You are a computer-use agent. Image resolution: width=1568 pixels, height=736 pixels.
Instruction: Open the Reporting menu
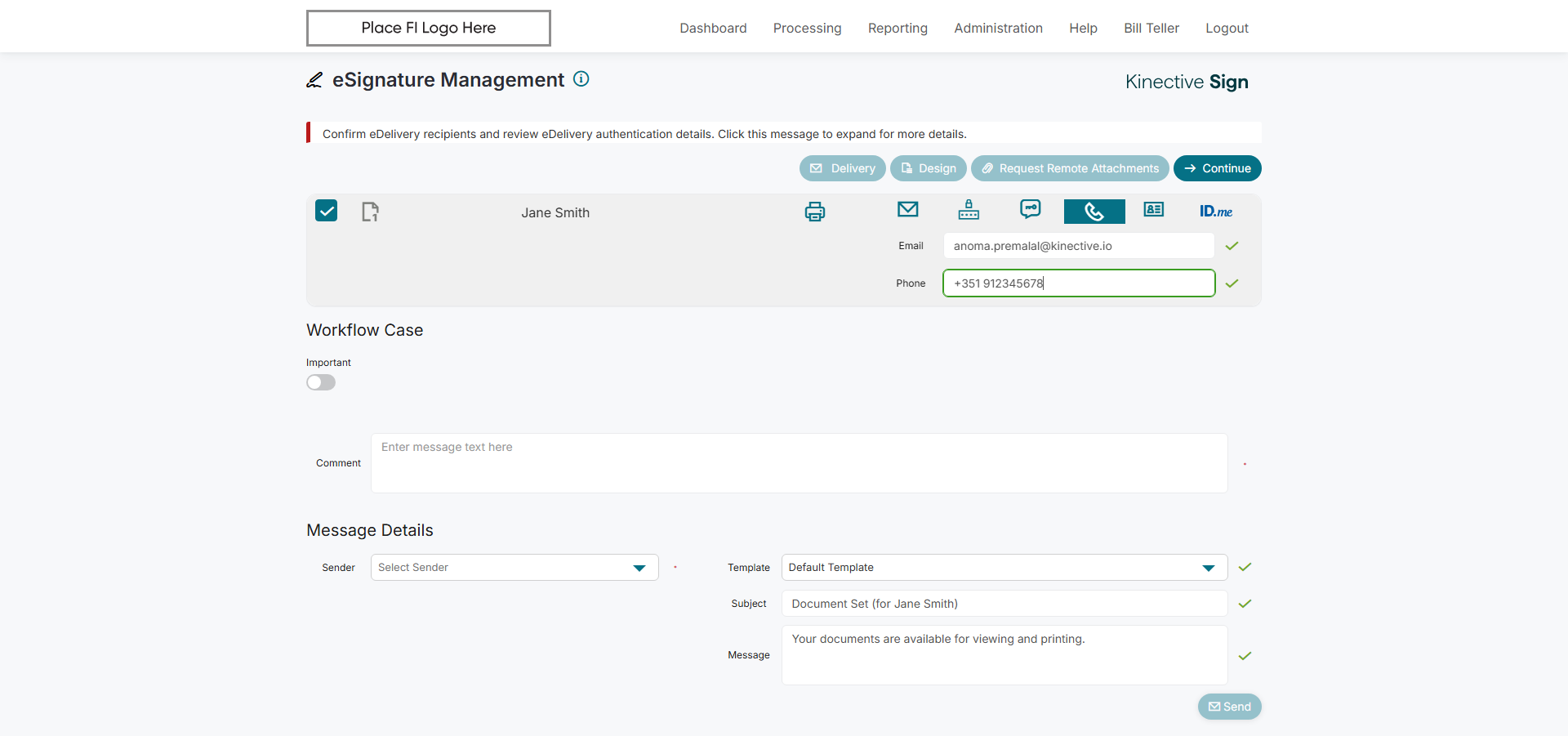pyautogui.click(x=898, y=29)
